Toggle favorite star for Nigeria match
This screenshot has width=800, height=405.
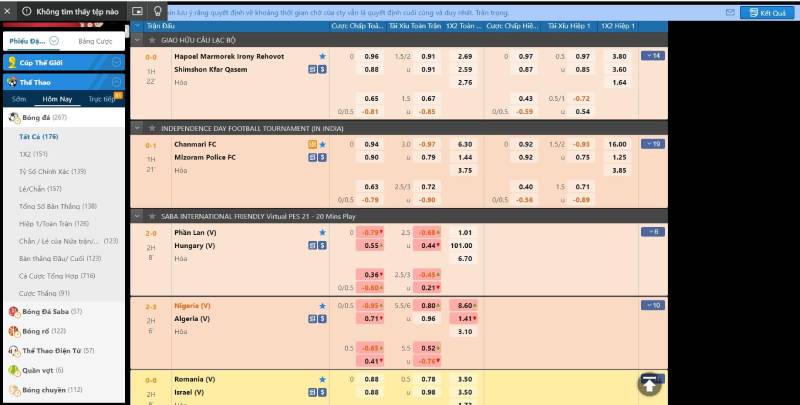tap(322, 305)
